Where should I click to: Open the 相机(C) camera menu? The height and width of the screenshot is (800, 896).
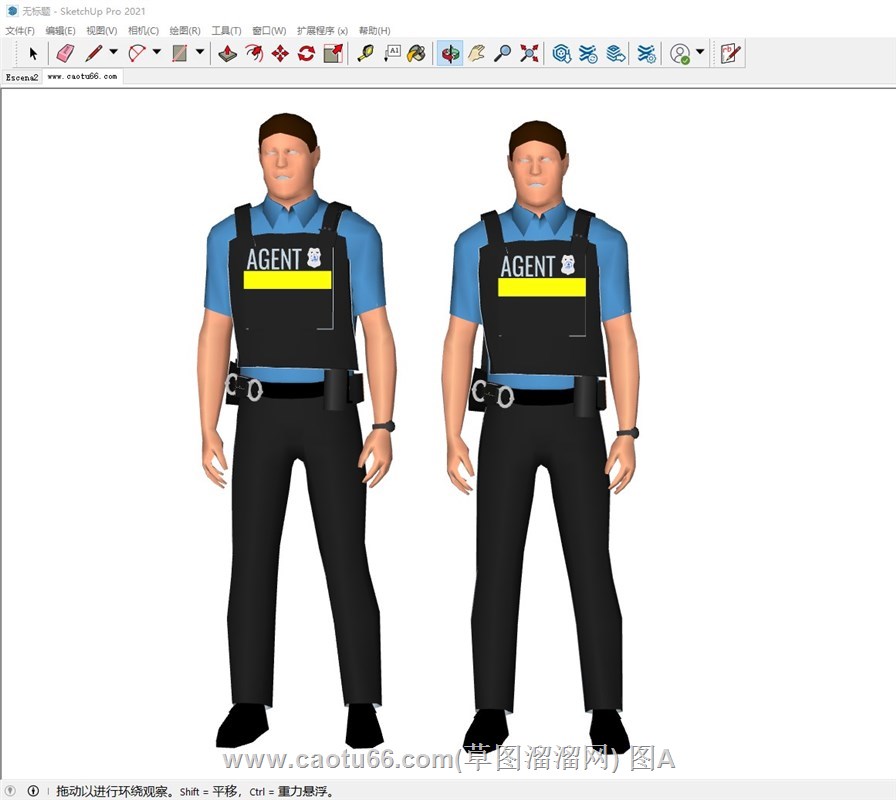coord(143,31)
